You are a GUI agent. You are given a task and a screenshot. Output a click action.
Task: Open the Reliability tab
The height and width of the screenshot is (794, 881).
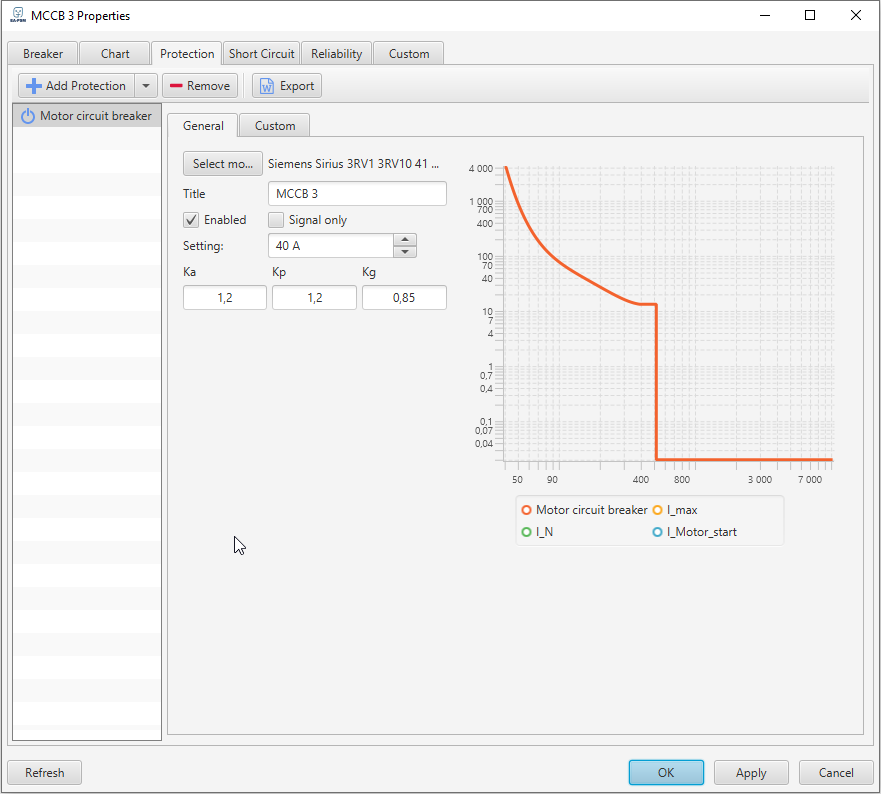coord(337,54)
